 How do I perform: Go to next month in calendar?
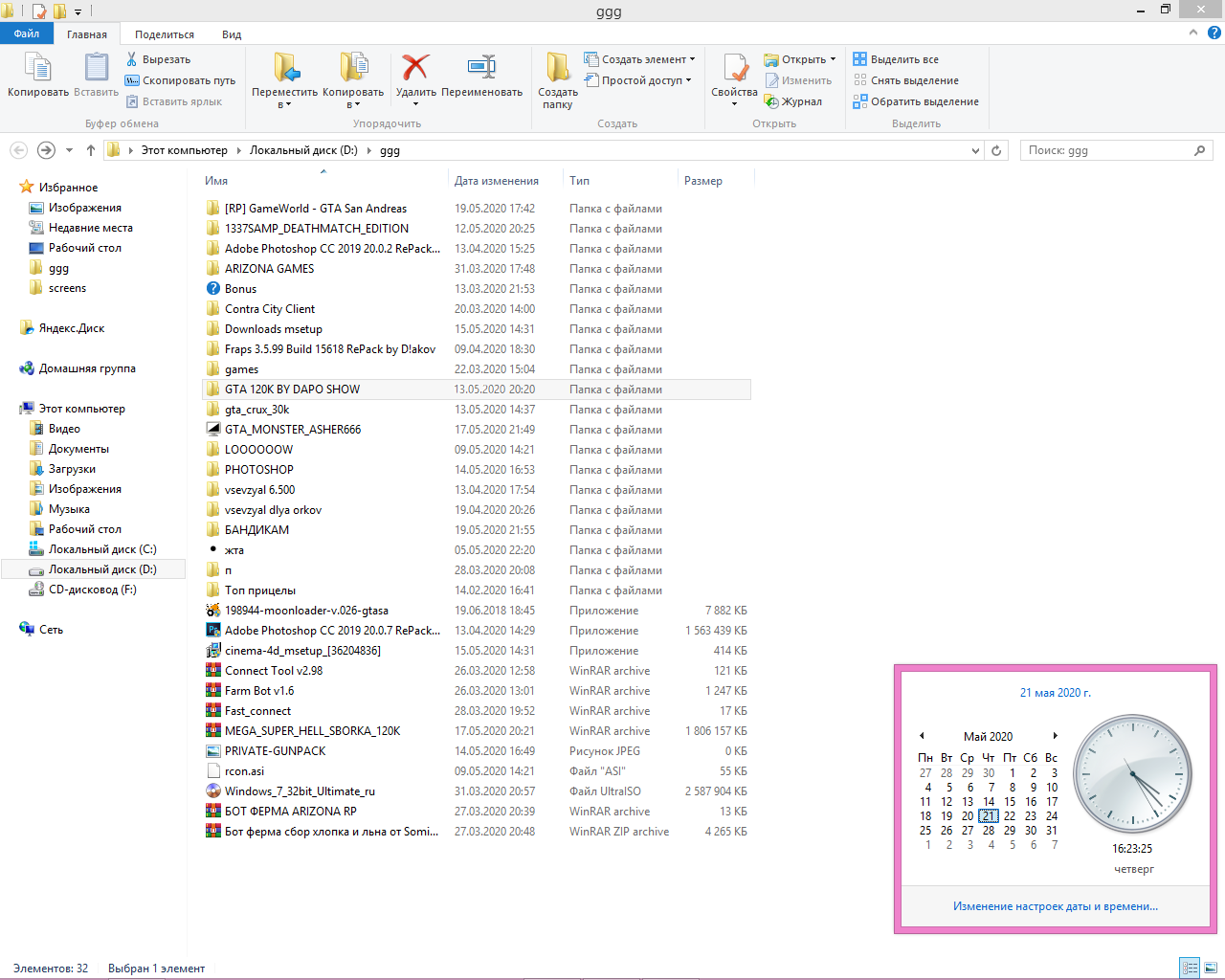pyautogui.click(x=1055, y=736)
